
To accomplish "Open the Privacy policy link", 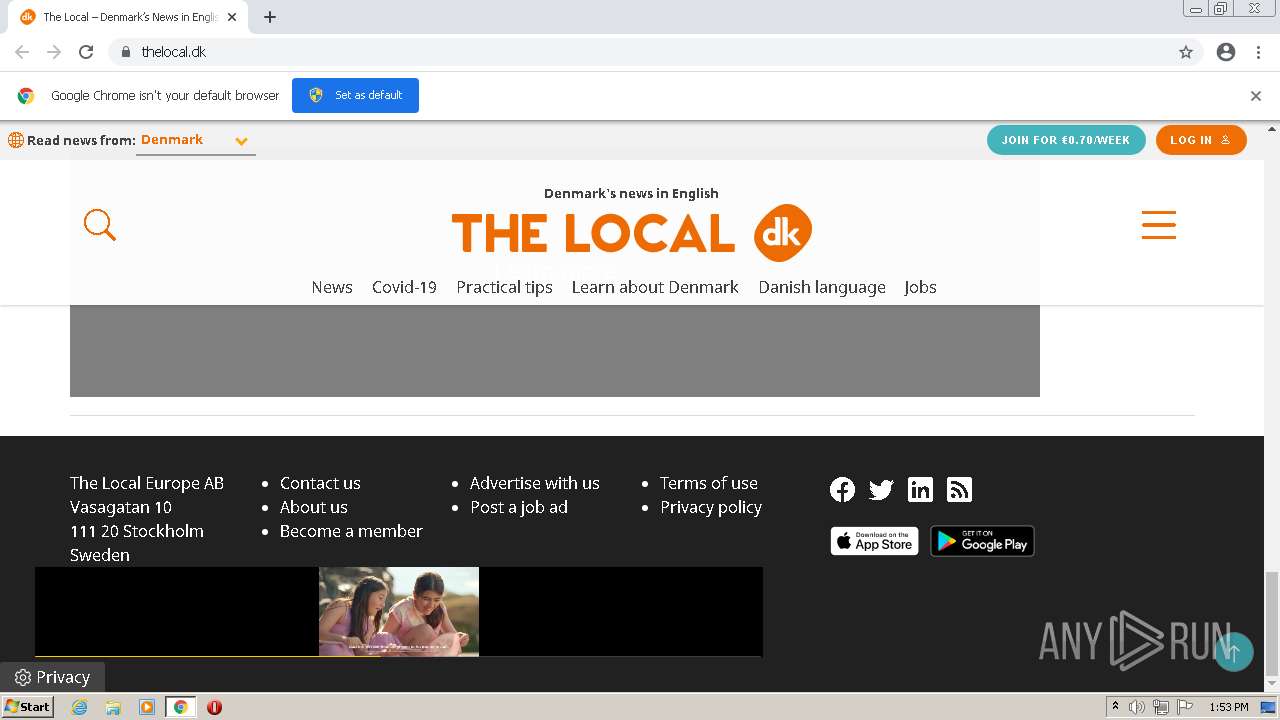I will point(711,507).
